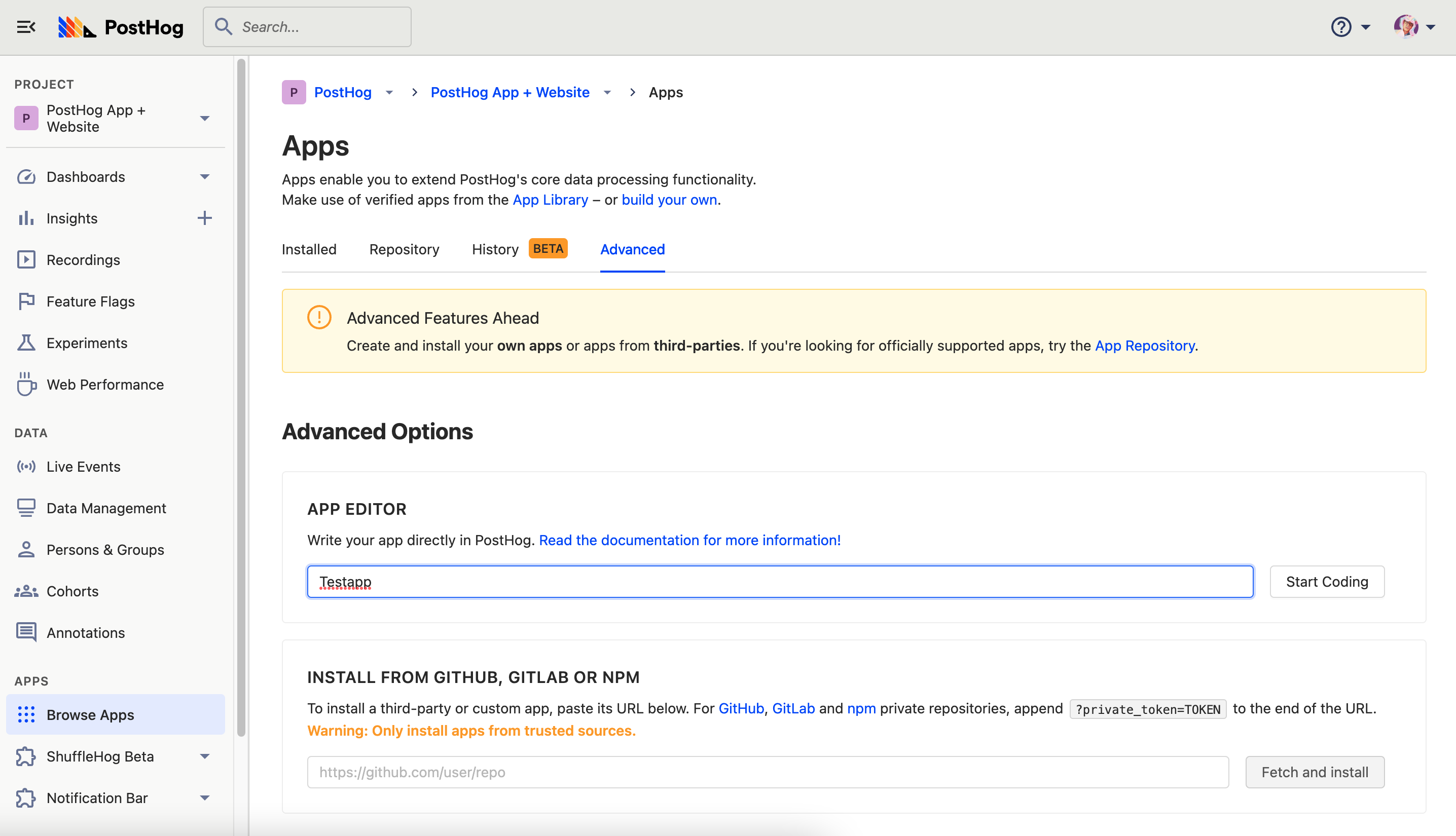1456x836 pixels.
Task: Open Feature Flags
Action: point(90,301)
